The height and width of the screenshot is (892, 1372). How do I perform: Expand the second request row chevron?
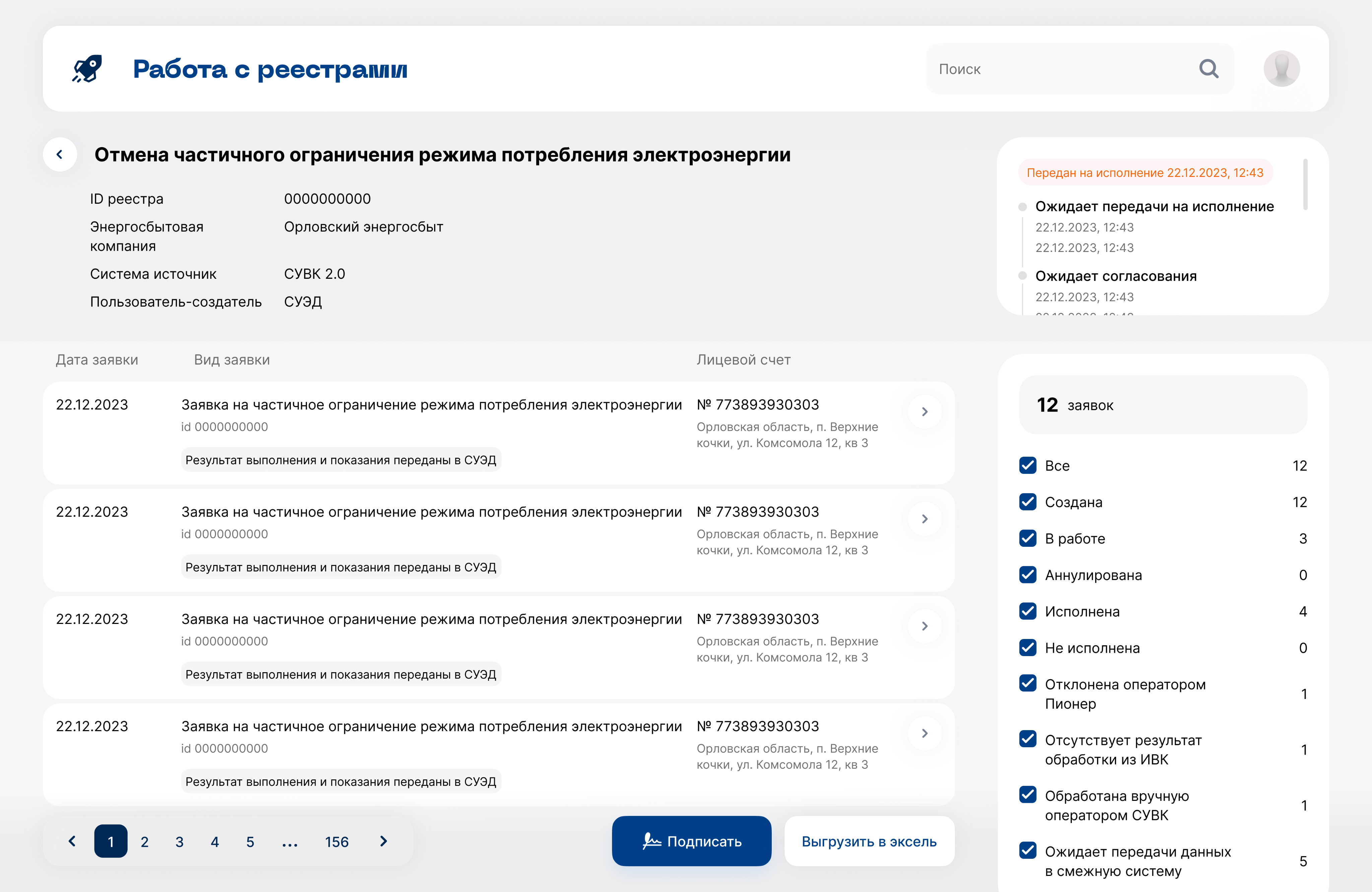click(924, 519)
